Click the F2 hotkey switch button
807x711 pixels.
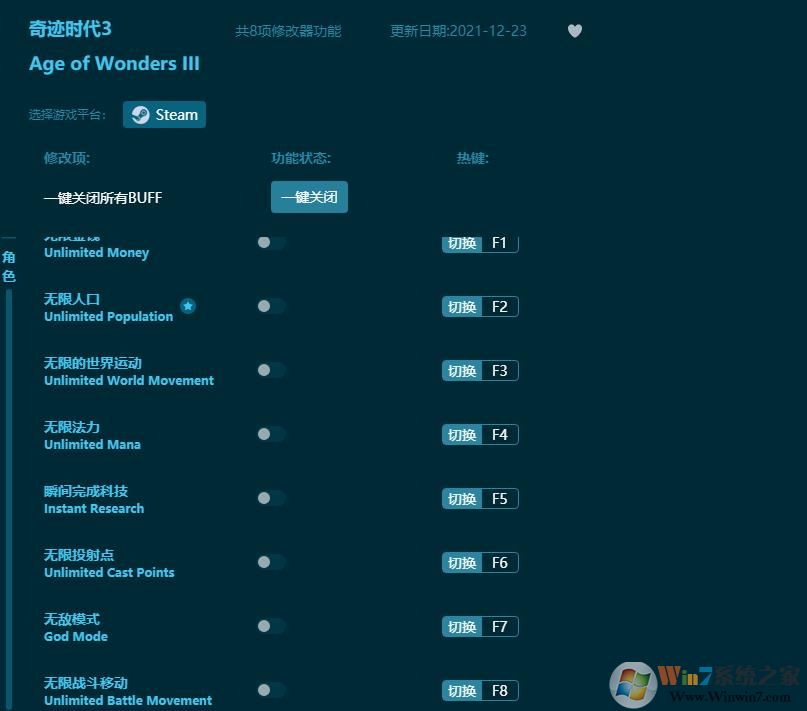tap(480, 307)
